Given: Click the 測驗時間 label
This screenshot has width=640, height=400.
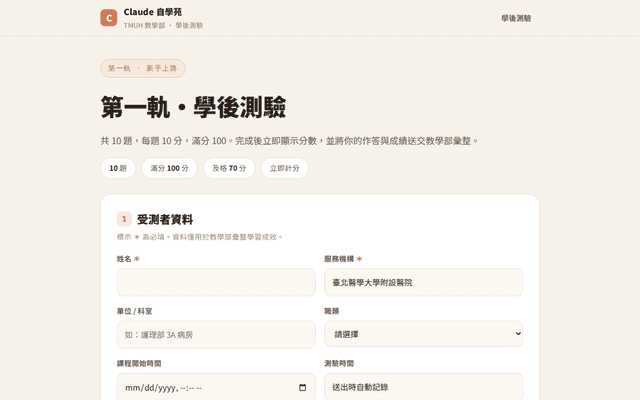Looking at the screenshot, I should pos(339,363).
